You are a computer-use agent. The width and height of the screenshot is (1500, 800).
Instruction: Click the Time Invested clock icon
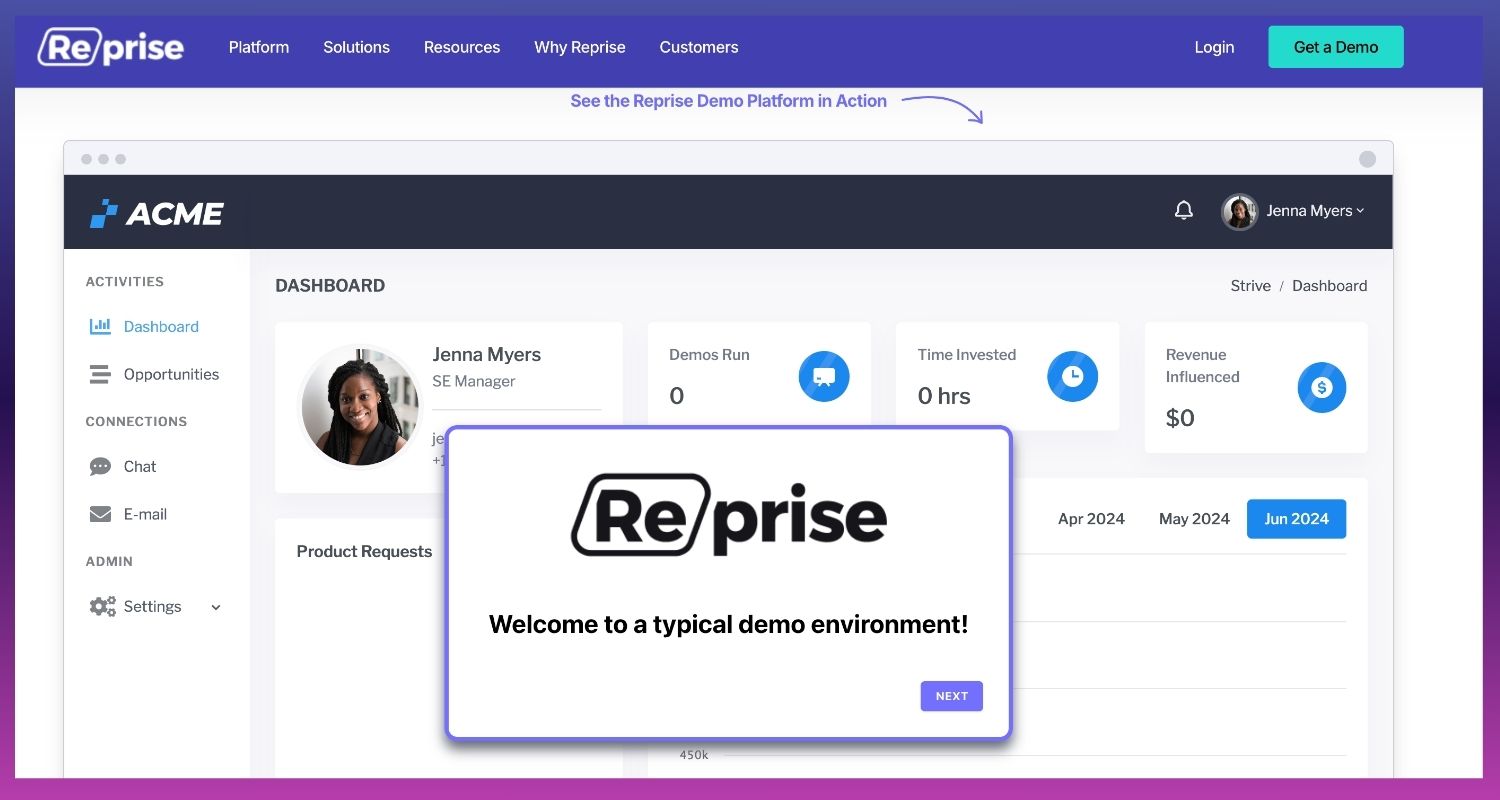(x=1072, y=377)
